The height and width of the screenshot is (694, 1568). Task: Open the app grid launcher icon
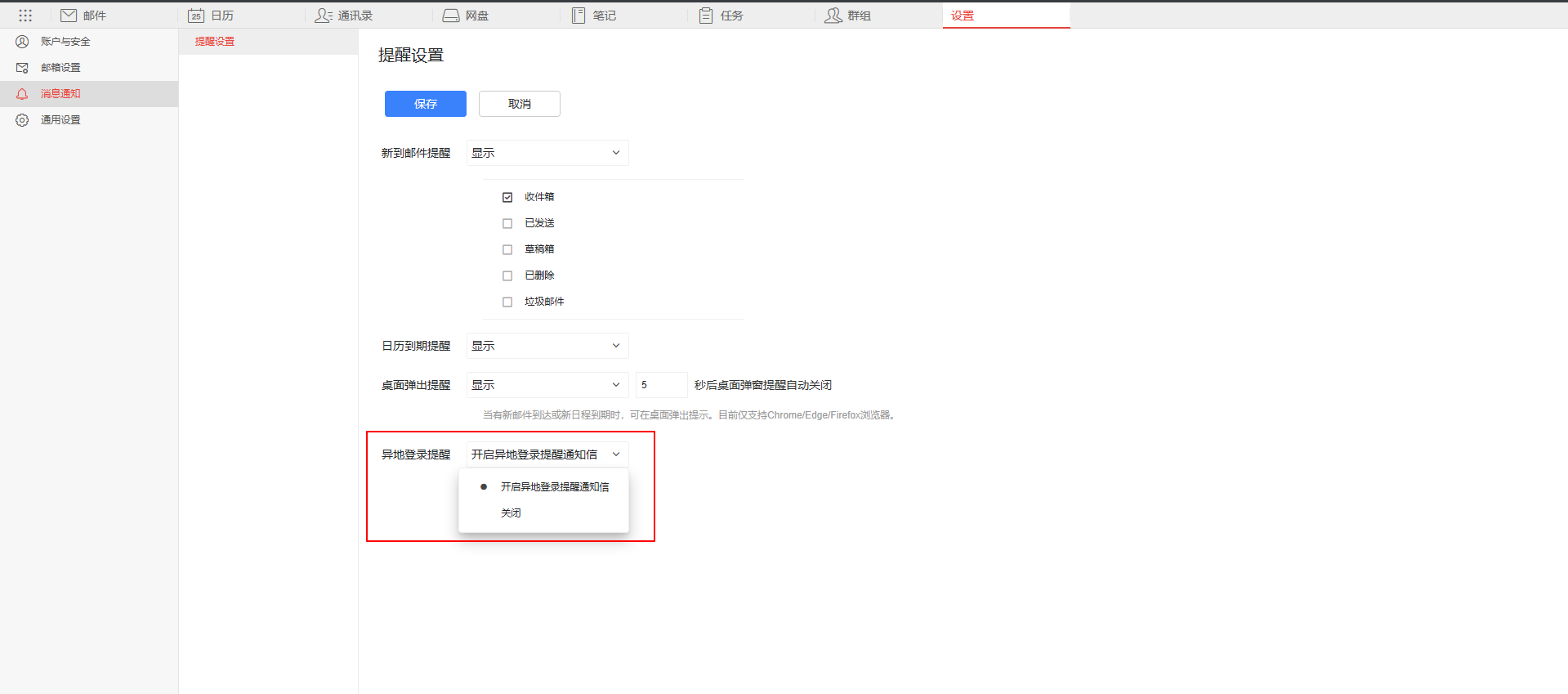coord(25,16)
